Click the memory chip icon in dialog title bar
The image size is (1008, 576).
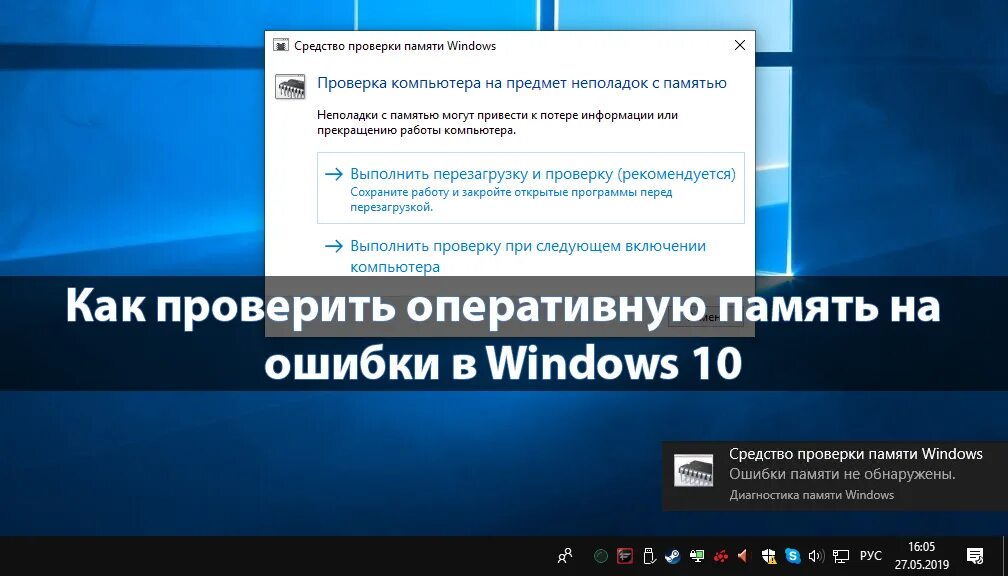(x=280, y=46)
